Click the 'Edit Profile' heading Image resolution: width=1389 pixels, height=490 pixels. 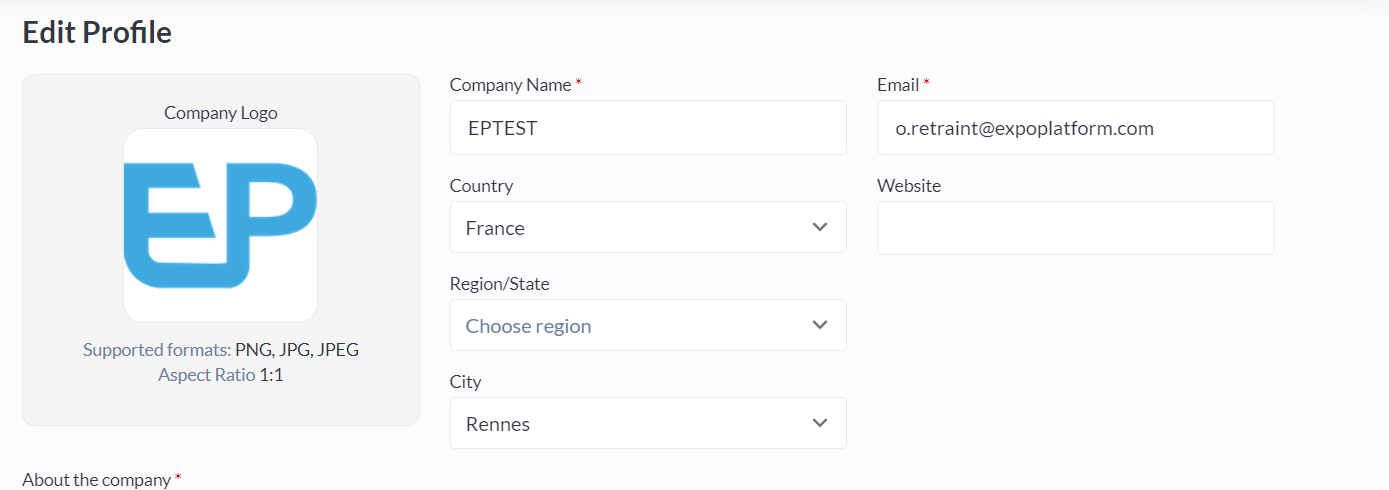[97, 33]
